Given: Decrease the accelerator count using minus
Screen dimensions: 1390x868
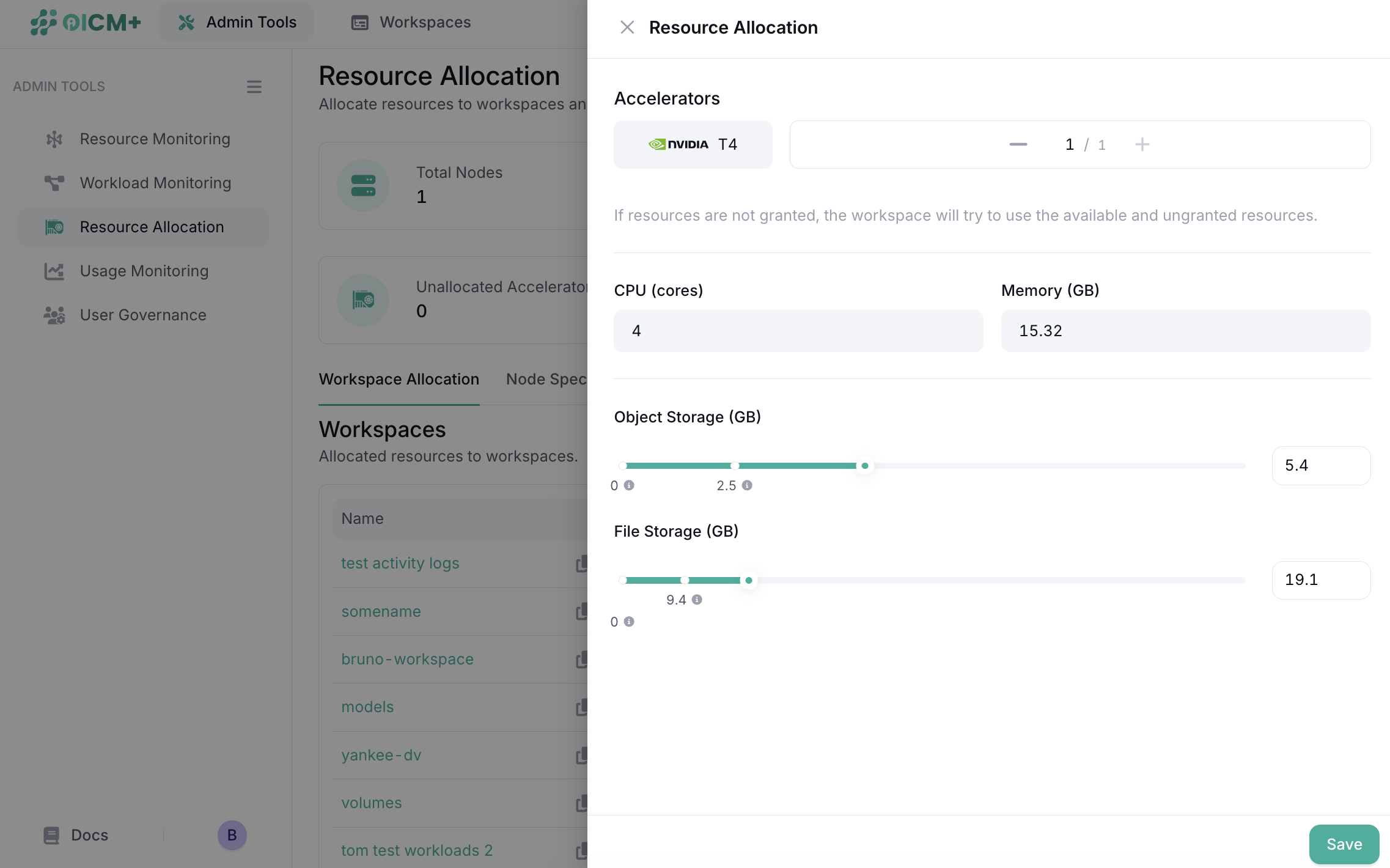Looking at the screenshot, I should [1018, 144].
